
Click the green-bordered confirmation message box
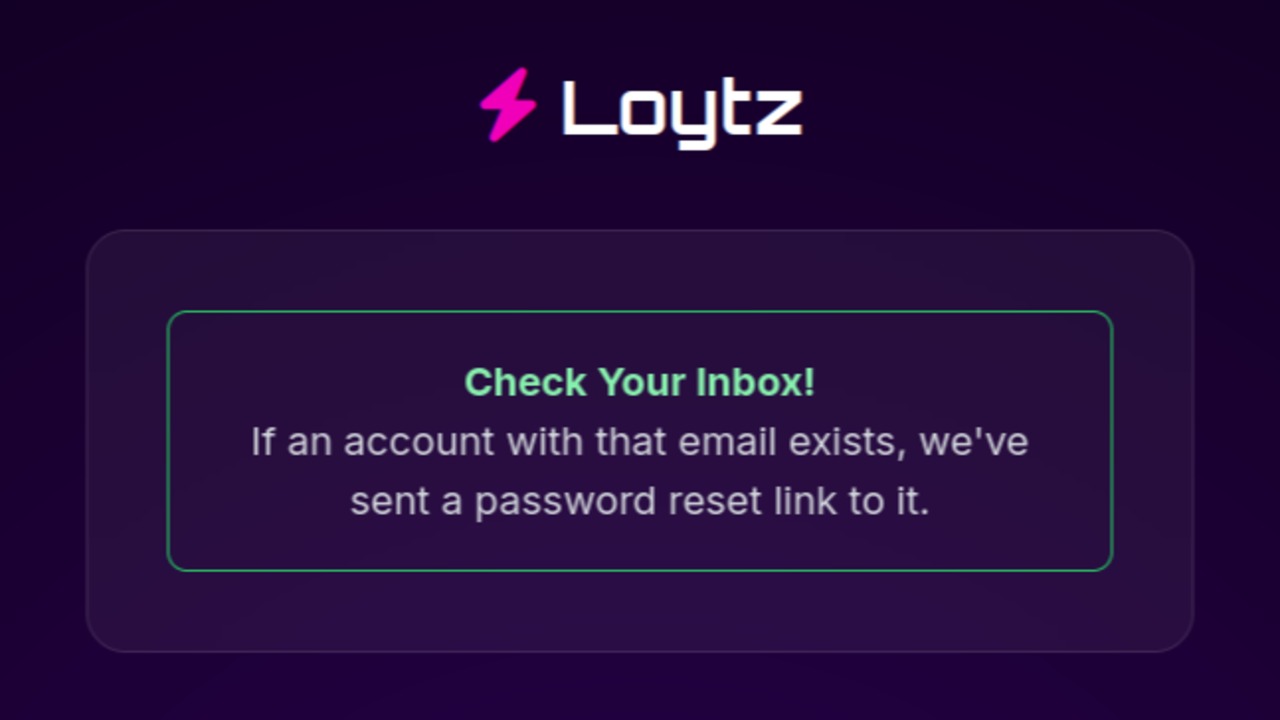(x=640, y=540)
